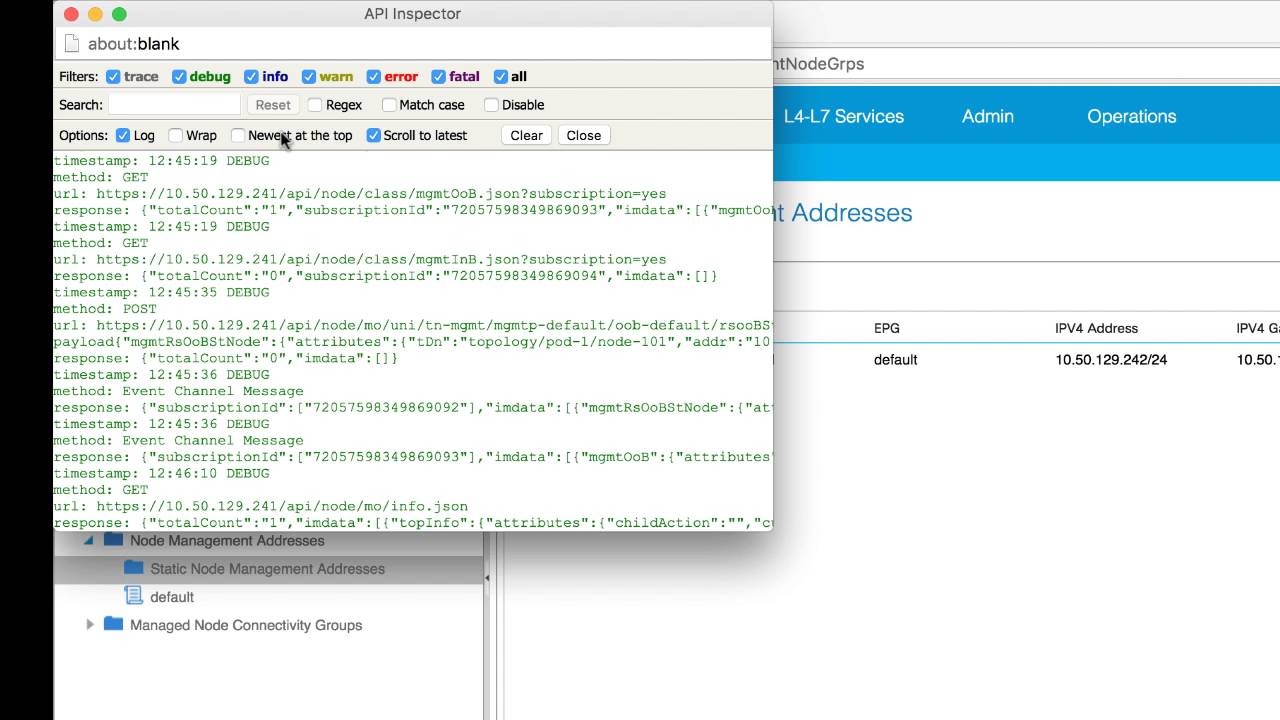
Task: Select Static Node Management Addresses item
Action: pos(267,569)
